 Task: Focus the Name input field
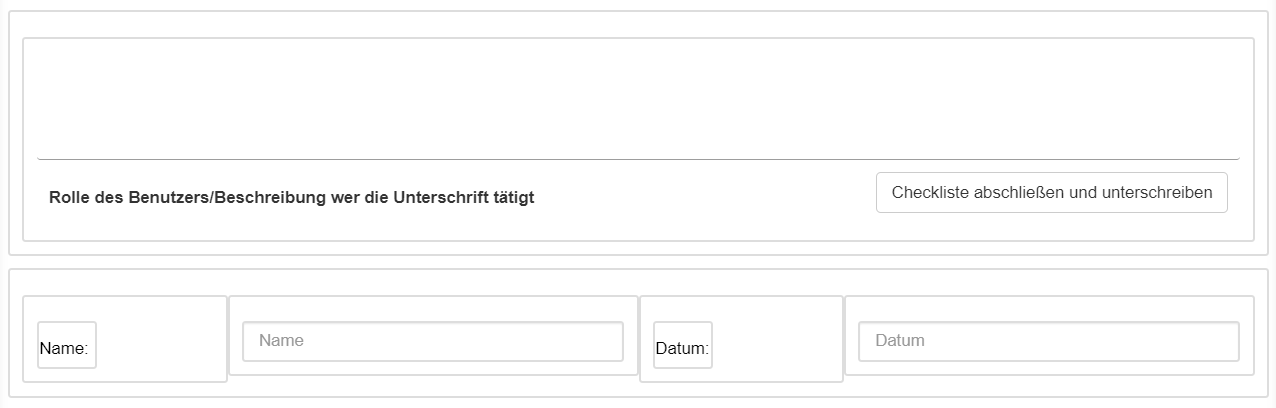[432, 341]
